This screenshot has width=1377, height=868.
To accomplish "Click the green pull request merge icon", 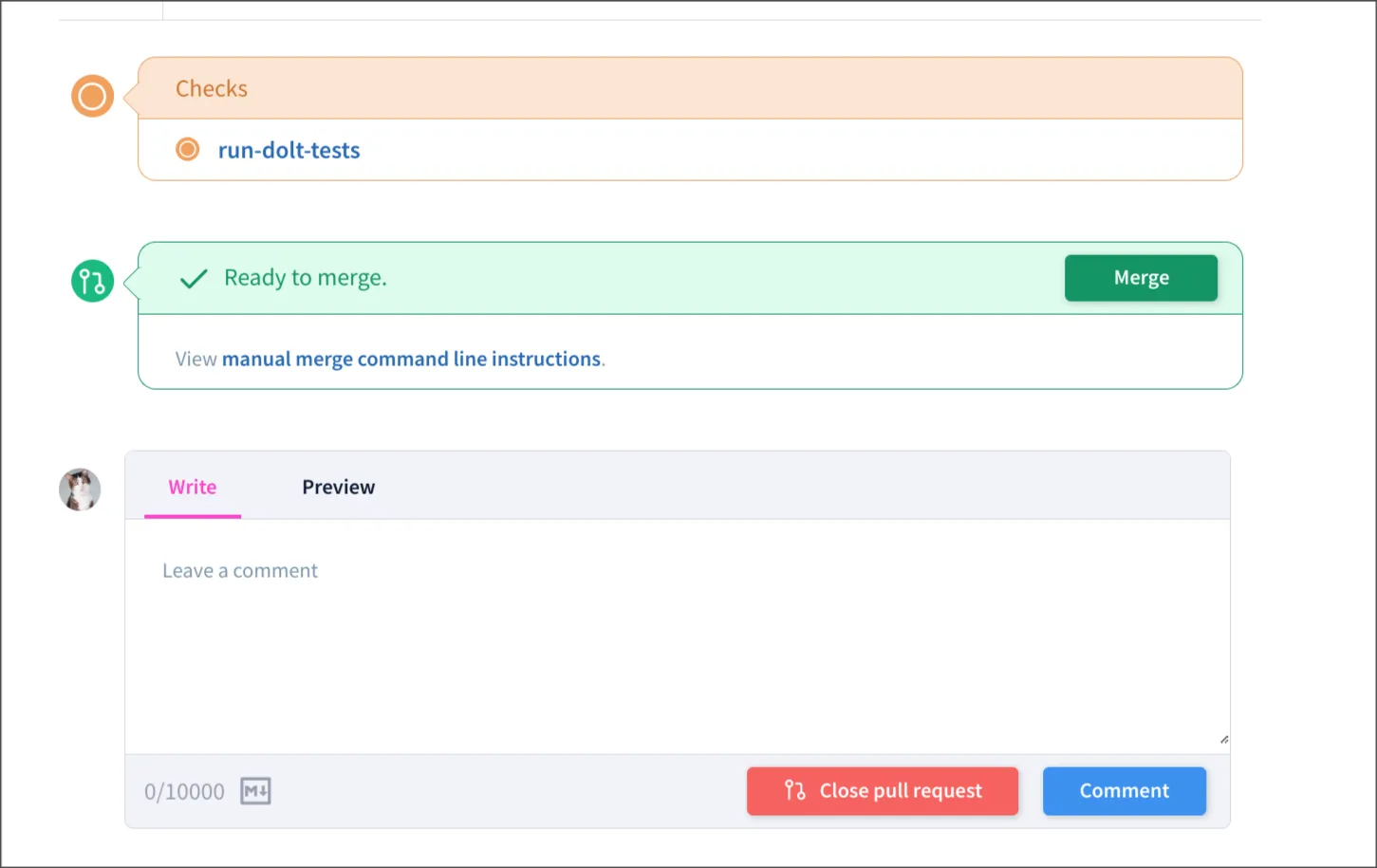I will click(92, 281).
